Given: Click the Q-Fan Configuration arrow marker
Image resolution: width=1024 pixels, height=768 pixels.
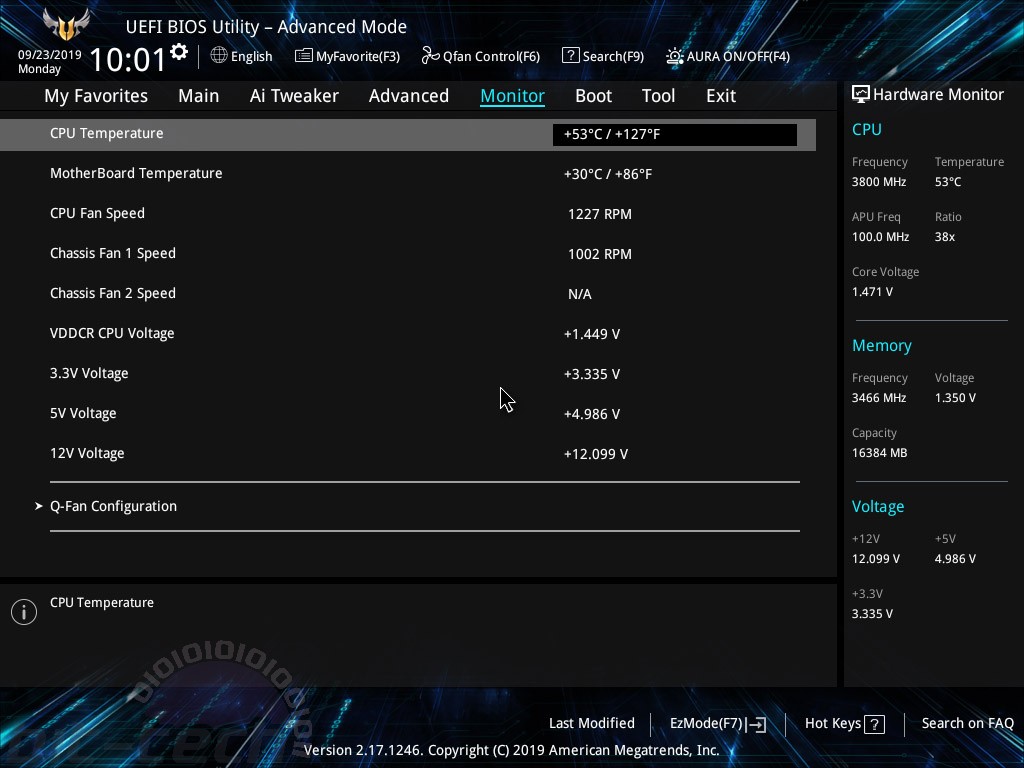Looking at the screenshot, I should tap(39, 506).
